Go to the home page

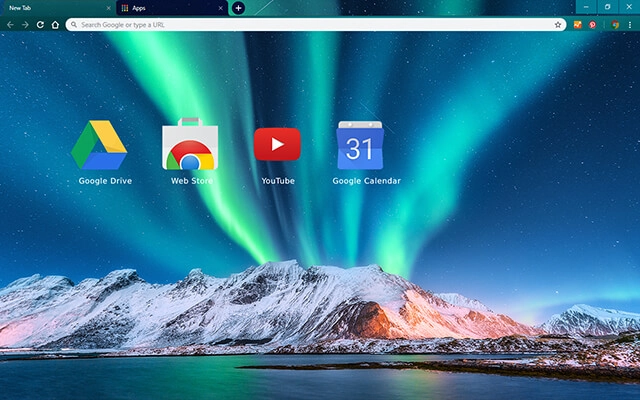click(x=55, y=25)
